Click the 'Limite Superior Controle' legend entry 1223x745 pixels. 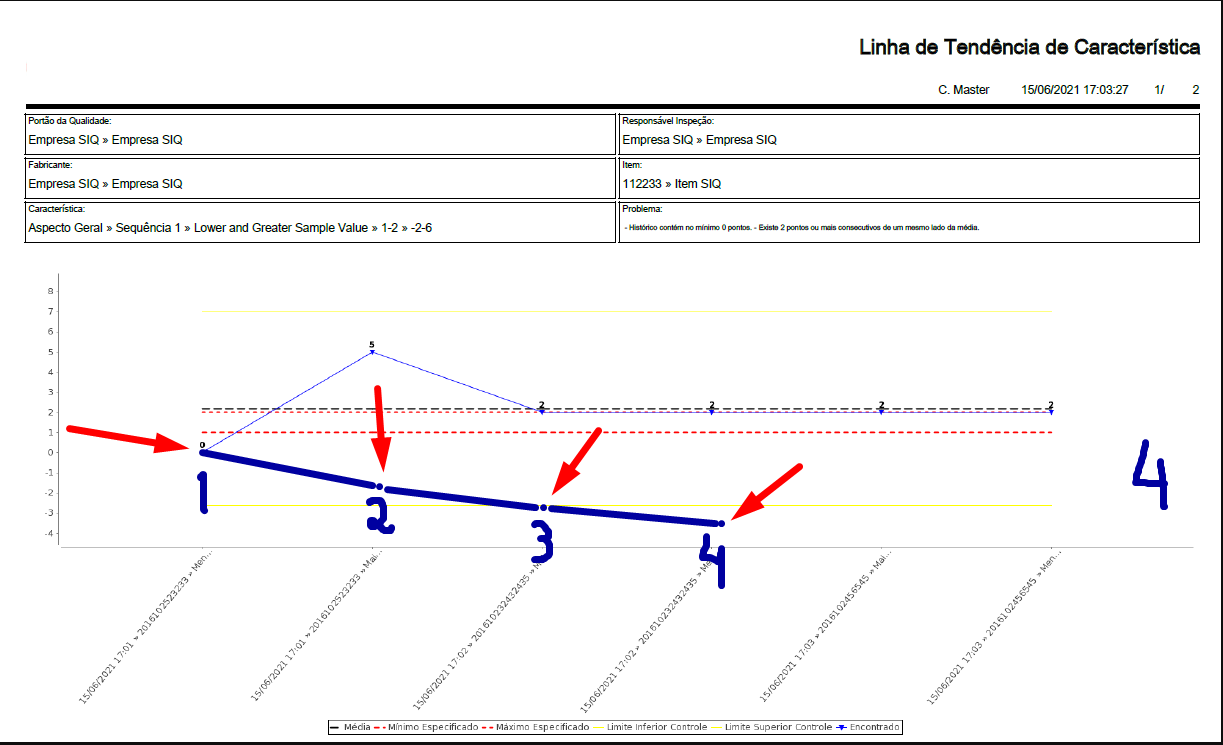(x=772, y=727)
